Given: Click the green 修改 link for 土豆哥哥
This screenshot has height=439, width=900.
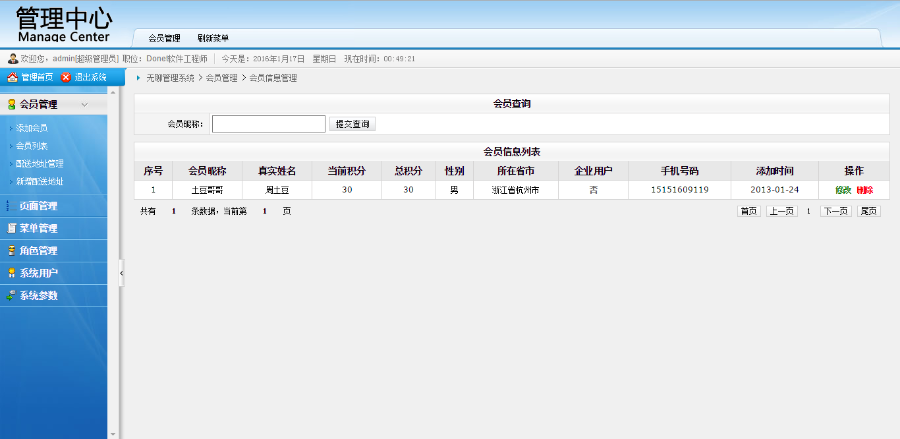Looking at the screenshot, I should tap(843, 190).
